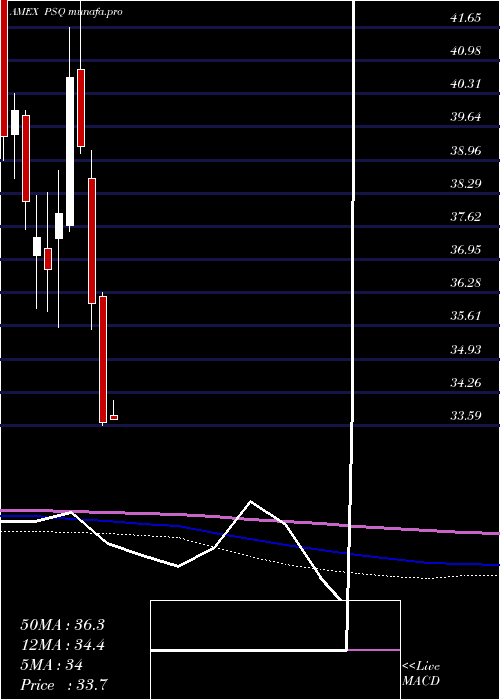This screenshot has width=500, height=700.
Task: Click the <<Live MACD label
Action: [x=421, y=674]
